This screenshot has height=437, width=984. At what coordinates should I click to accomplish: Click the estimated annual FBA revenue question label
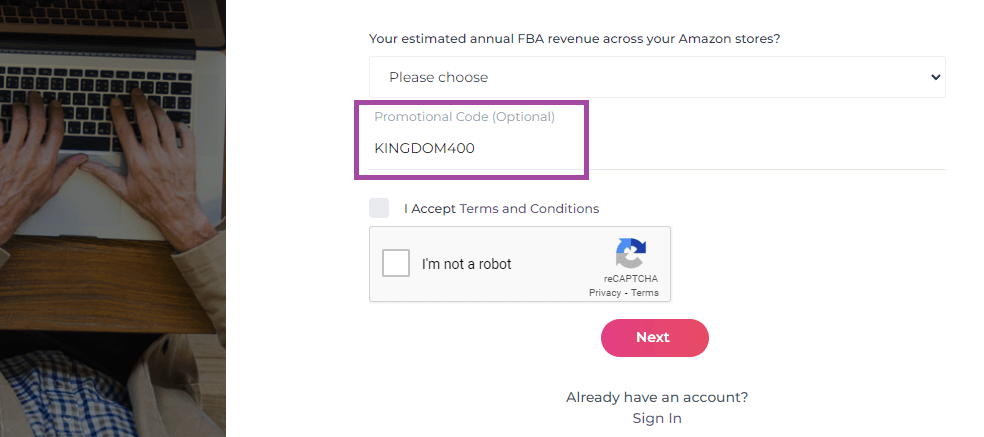574,39
